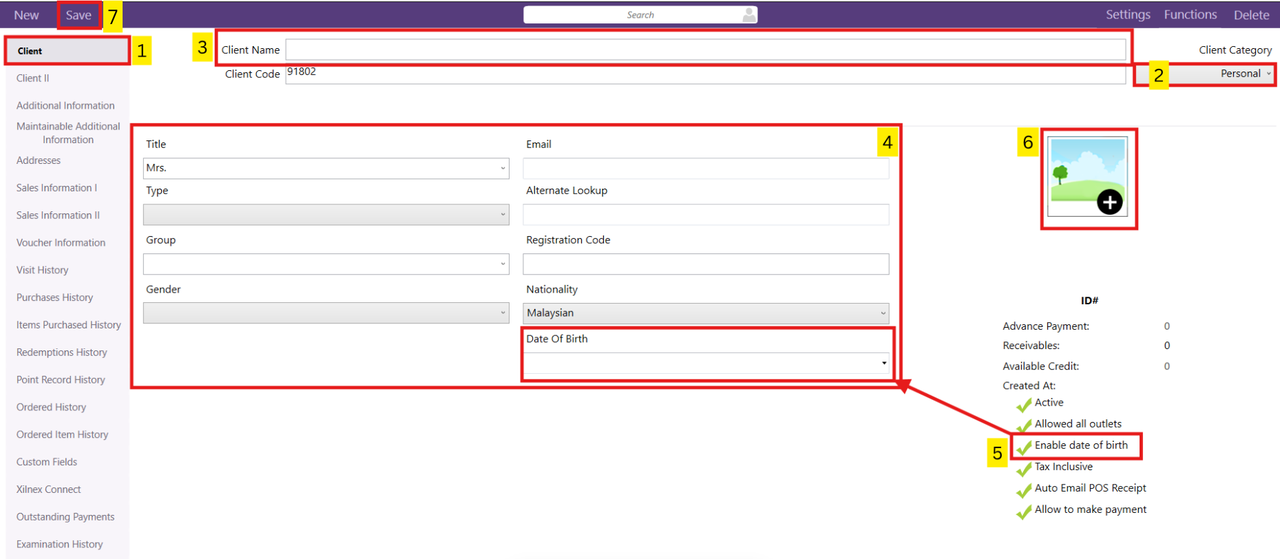Screen dimensions: 1280x559
Task: Open the Settings menu
Action: pyautogui.click(x=1127, y=15)
